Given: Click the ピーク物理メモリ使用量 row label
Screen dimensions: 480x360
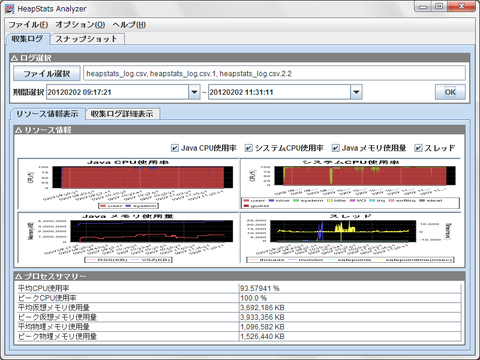Looking at the screenshot, I should click(57, 337).
